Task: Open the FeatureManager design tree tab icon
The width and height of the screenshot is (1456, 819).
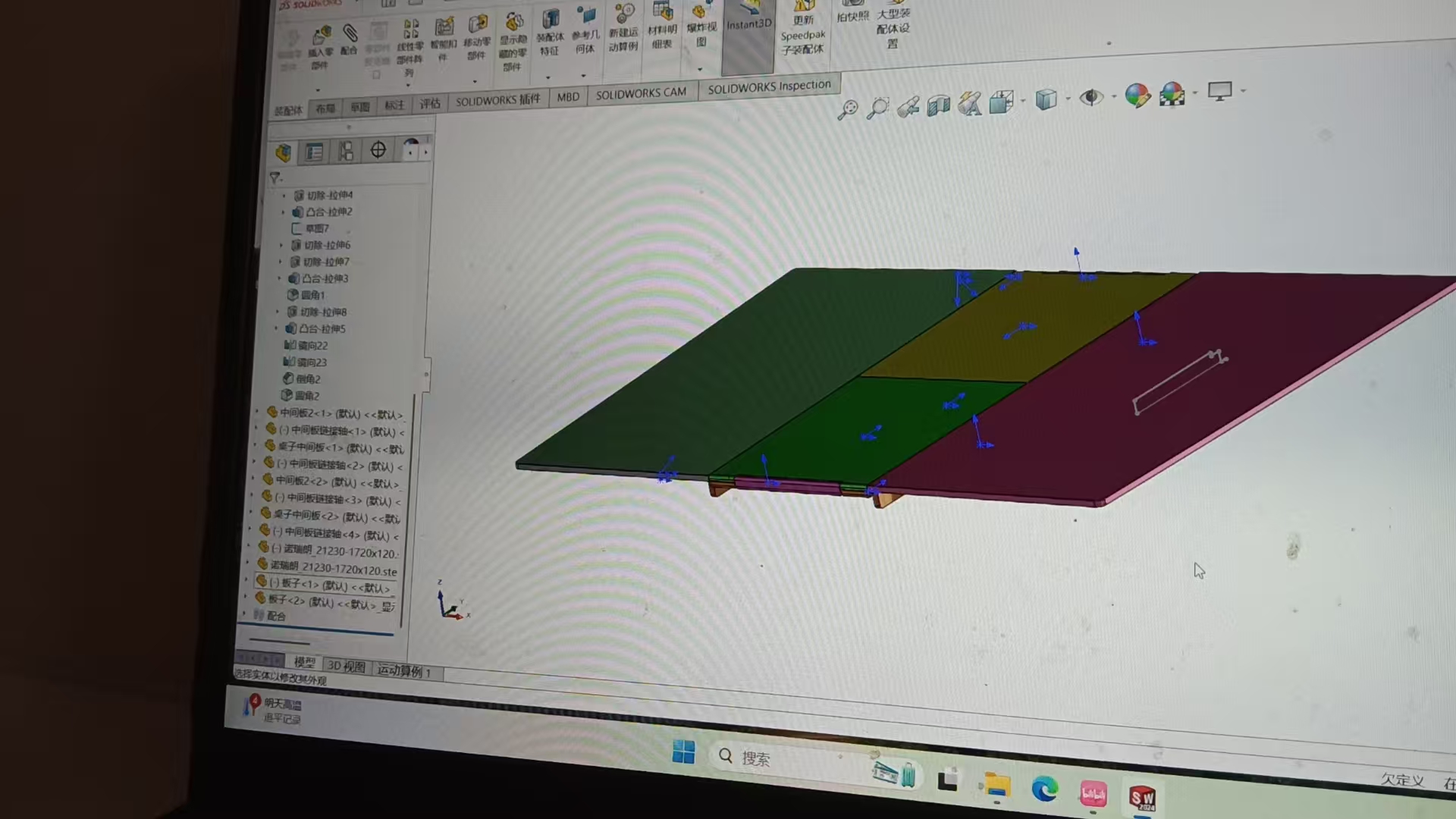Action: (x=284, y=153)
